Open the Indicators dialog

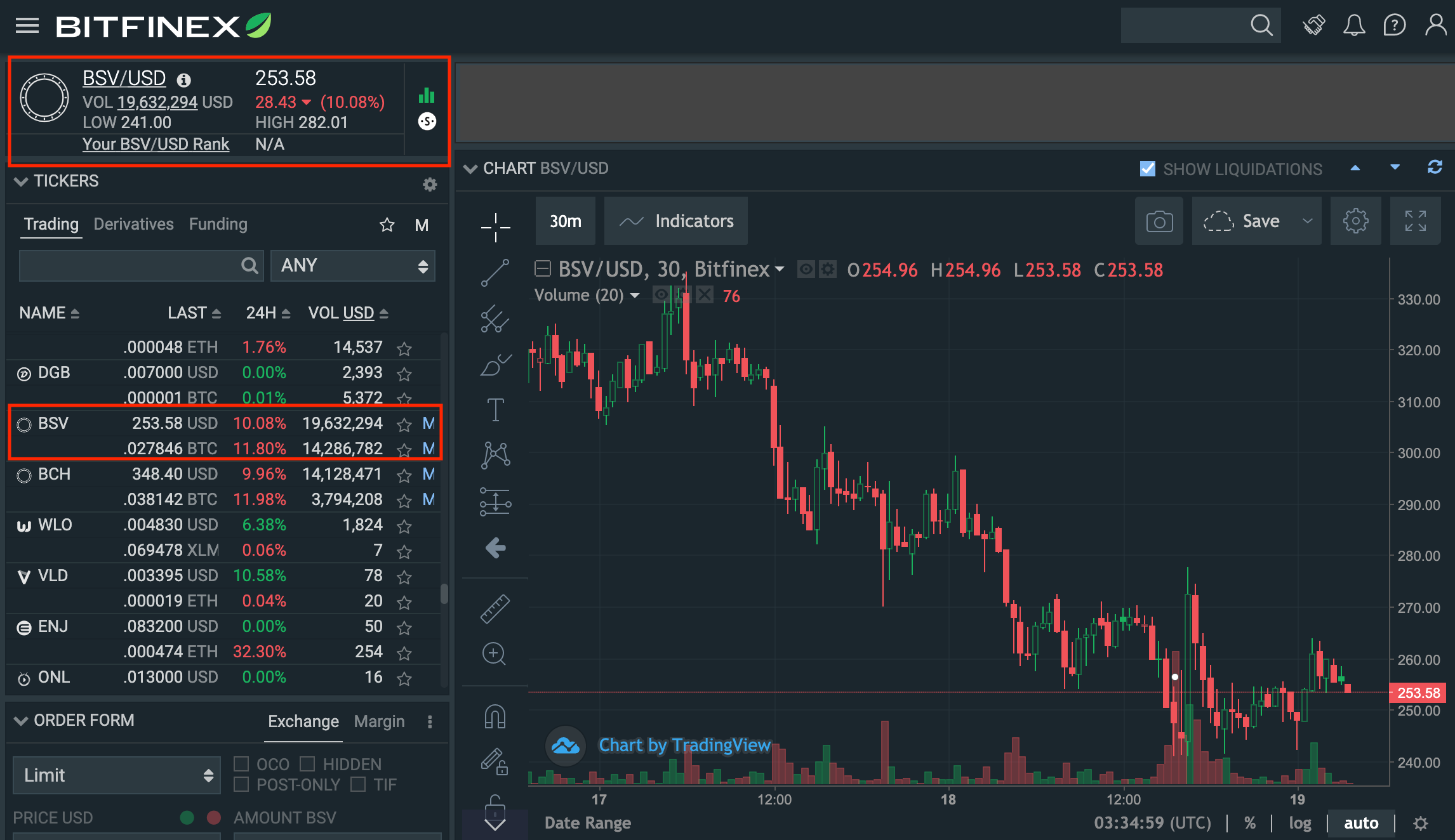point(676,221)
